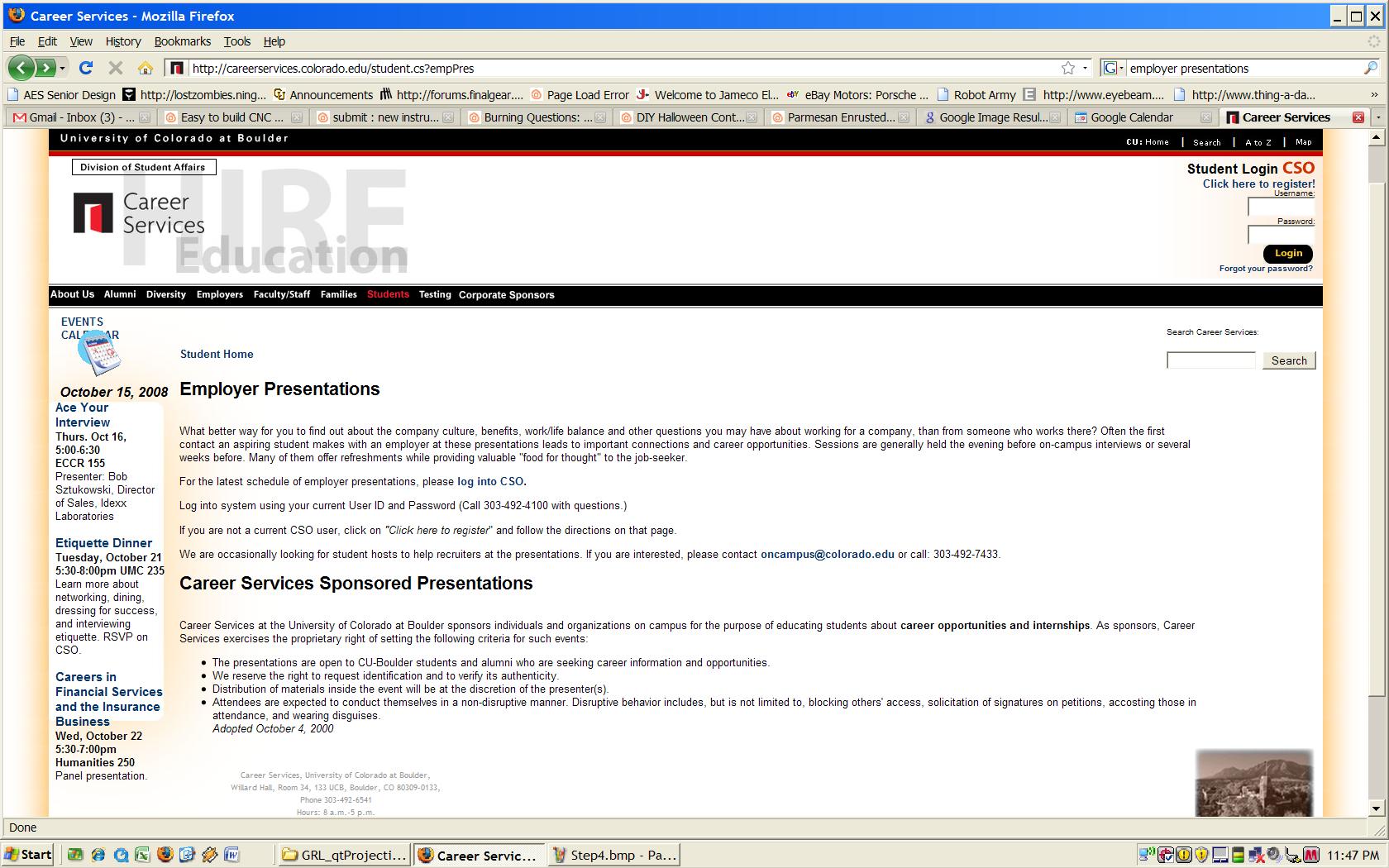This screenshot has height=868, width=1389.
Task: Open the Events Calendar icon
Action: pos(99,353)
